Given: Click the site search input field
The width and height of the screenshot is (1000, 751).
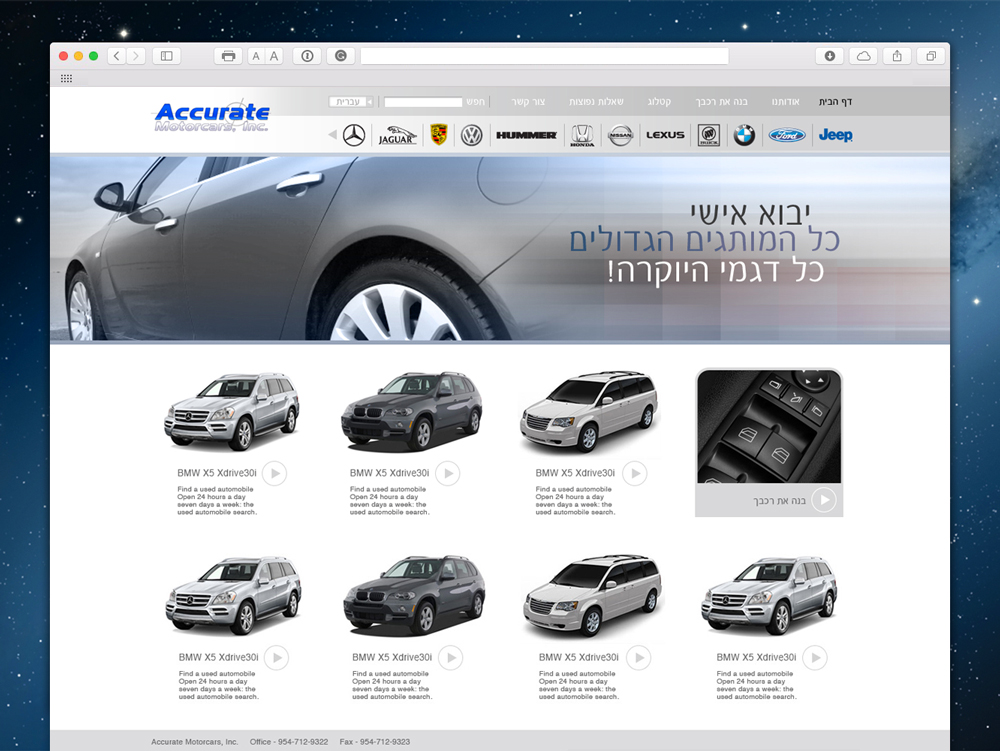Looking at the screenshot, I should [x=423, y=102].
